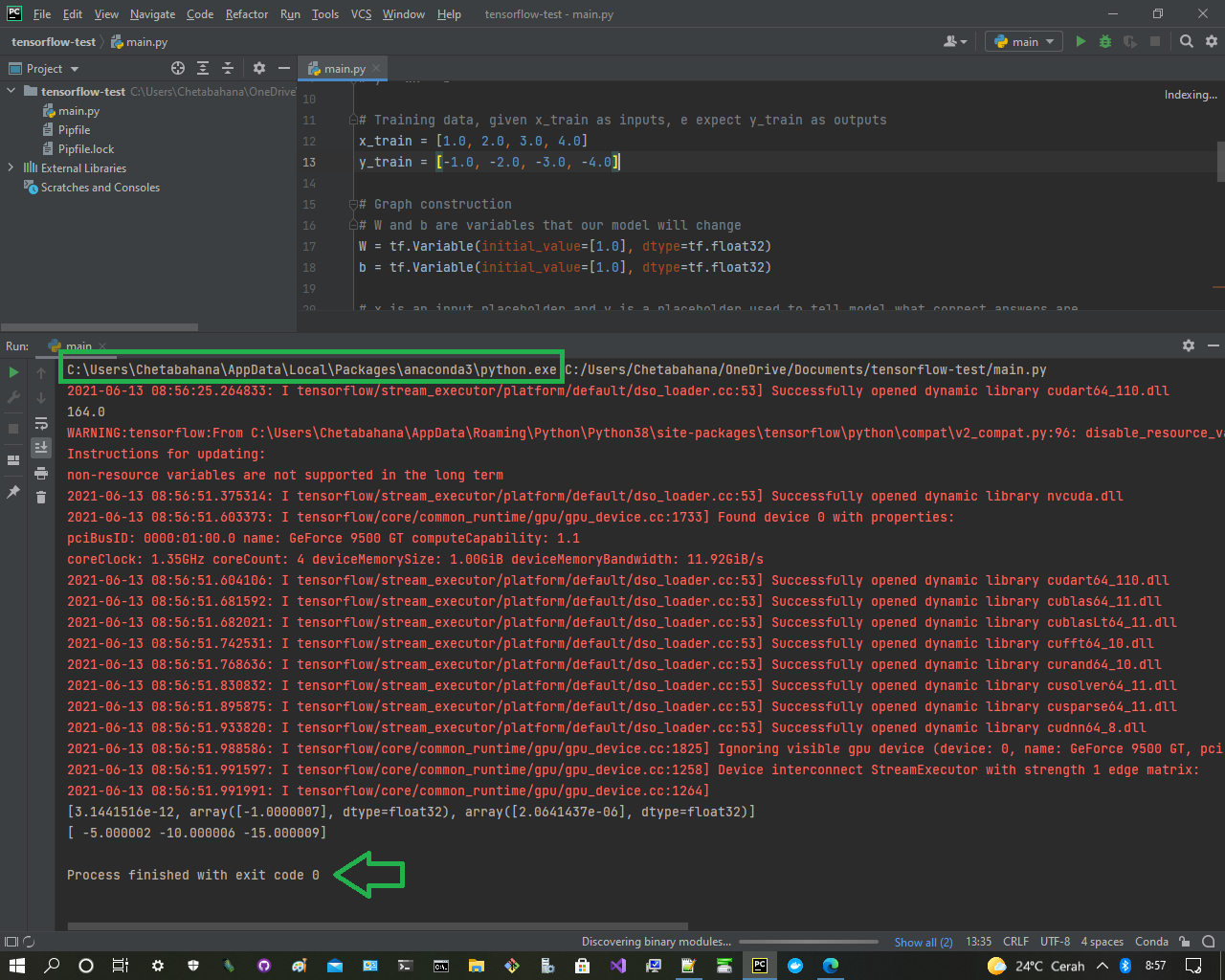This screenshot has height=980, width=1225.
Task: Click the Run panel stop square
Action: [13, 428]
